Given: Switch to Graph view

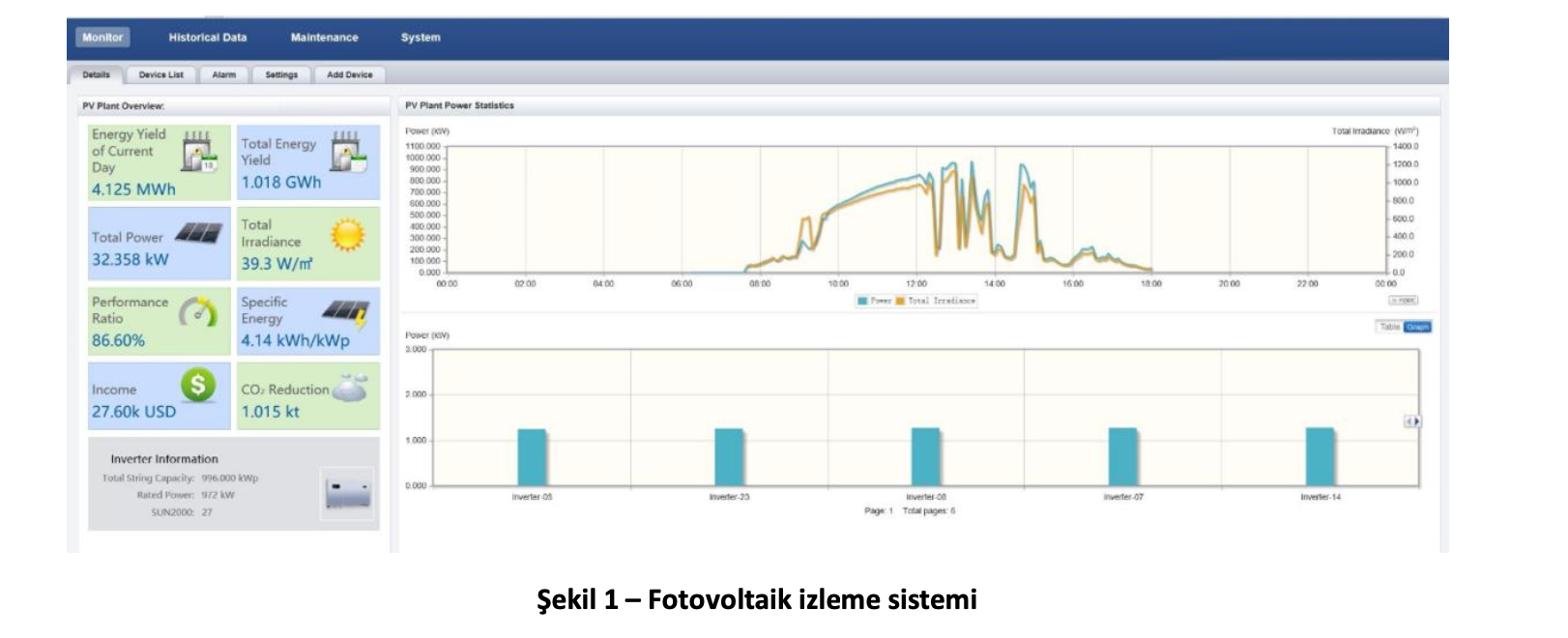Looking at the screenshot, I should coord(1417,328).
